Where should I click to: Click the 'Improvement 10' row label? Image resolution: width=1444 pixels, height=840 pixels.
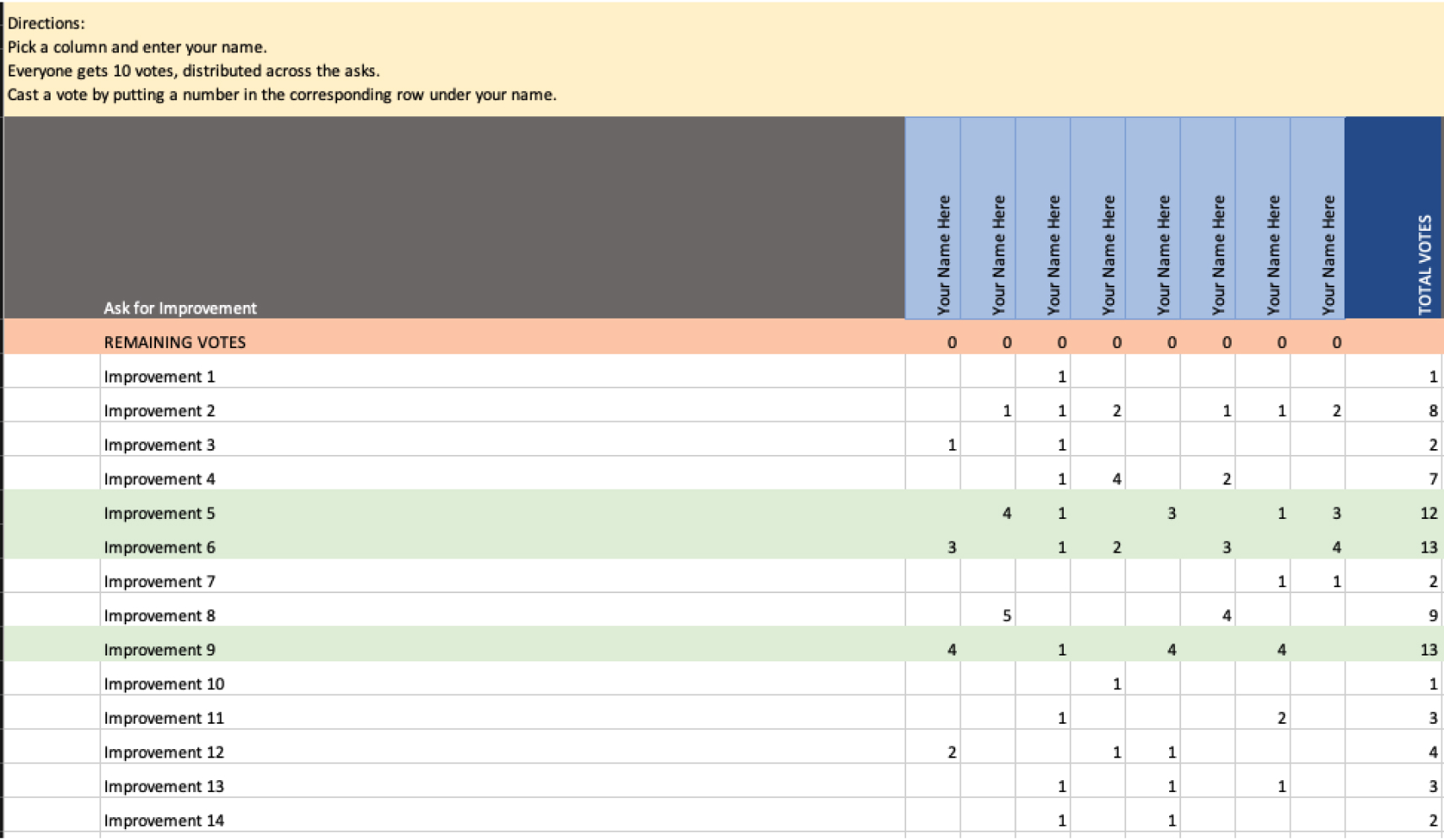point(164,684)
